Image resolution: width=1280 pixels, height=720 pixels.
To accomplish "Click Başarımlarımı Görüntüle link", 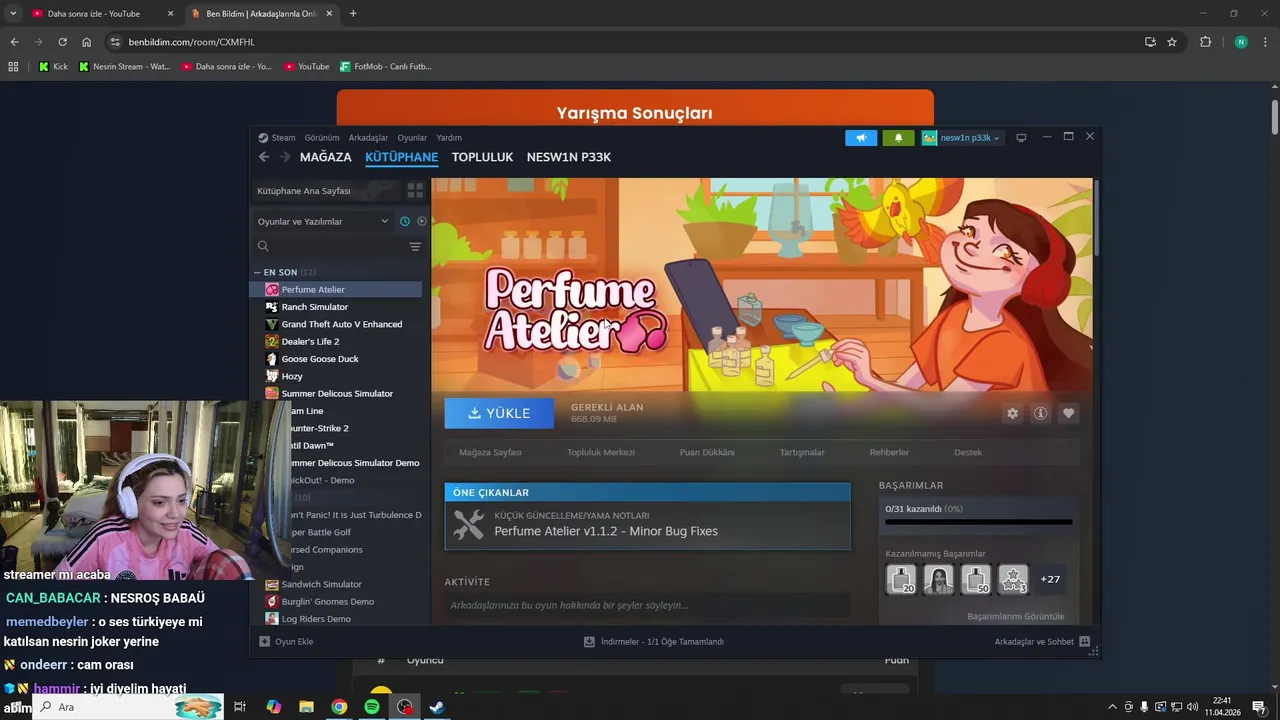I will click(x=1015, y=616).
